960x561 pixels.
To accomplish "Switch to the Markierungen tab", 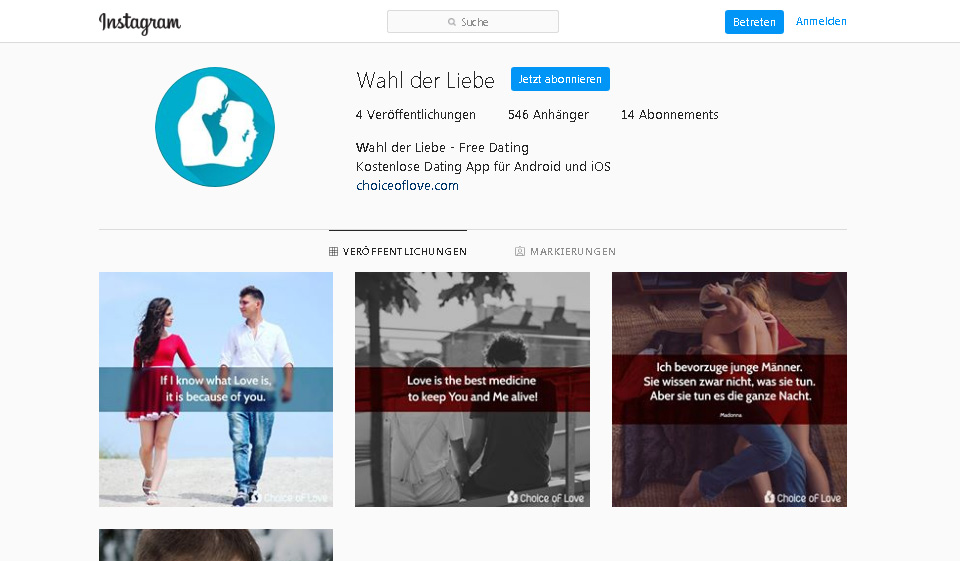I will pos(572,252).
